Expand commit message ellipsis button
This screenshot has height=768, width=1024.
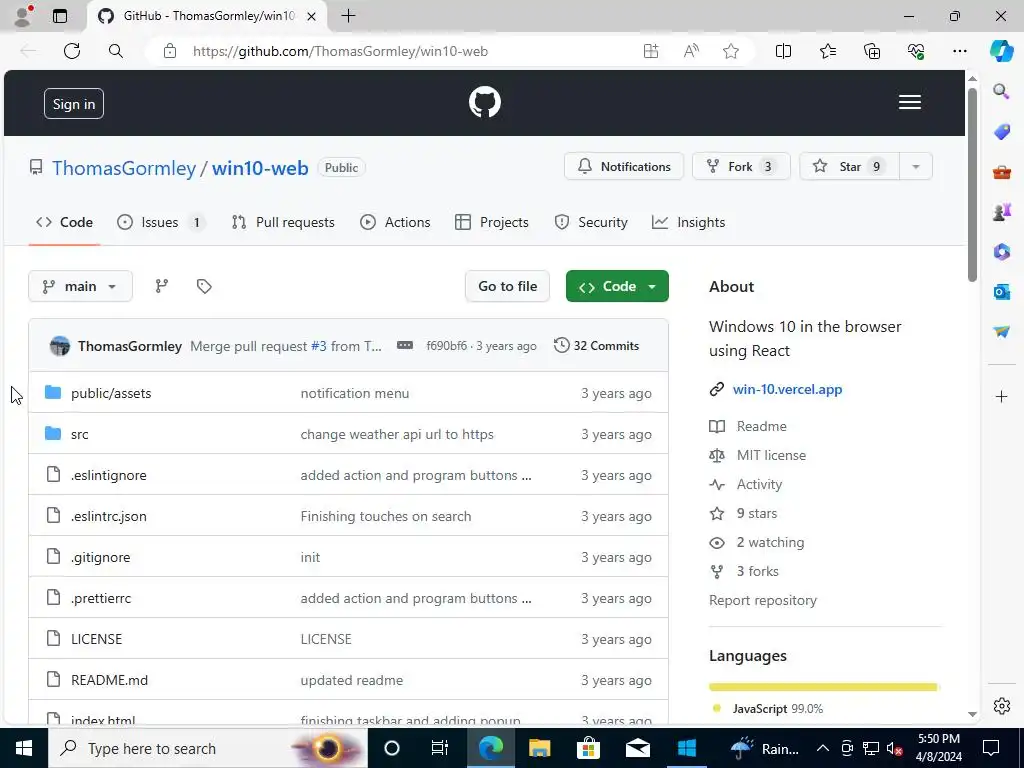[x=405, y=345]
